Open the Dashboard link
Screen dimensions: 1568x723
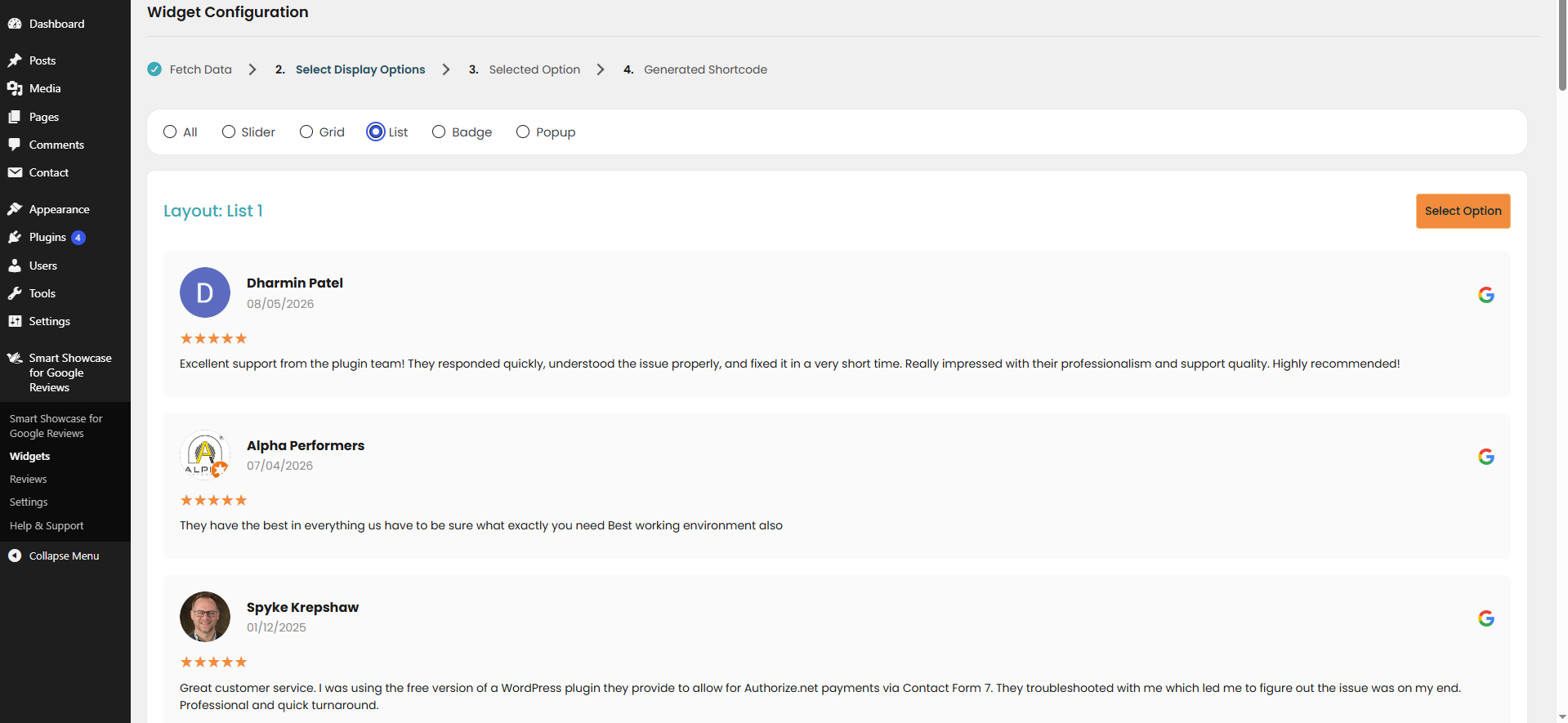[56, 24]
